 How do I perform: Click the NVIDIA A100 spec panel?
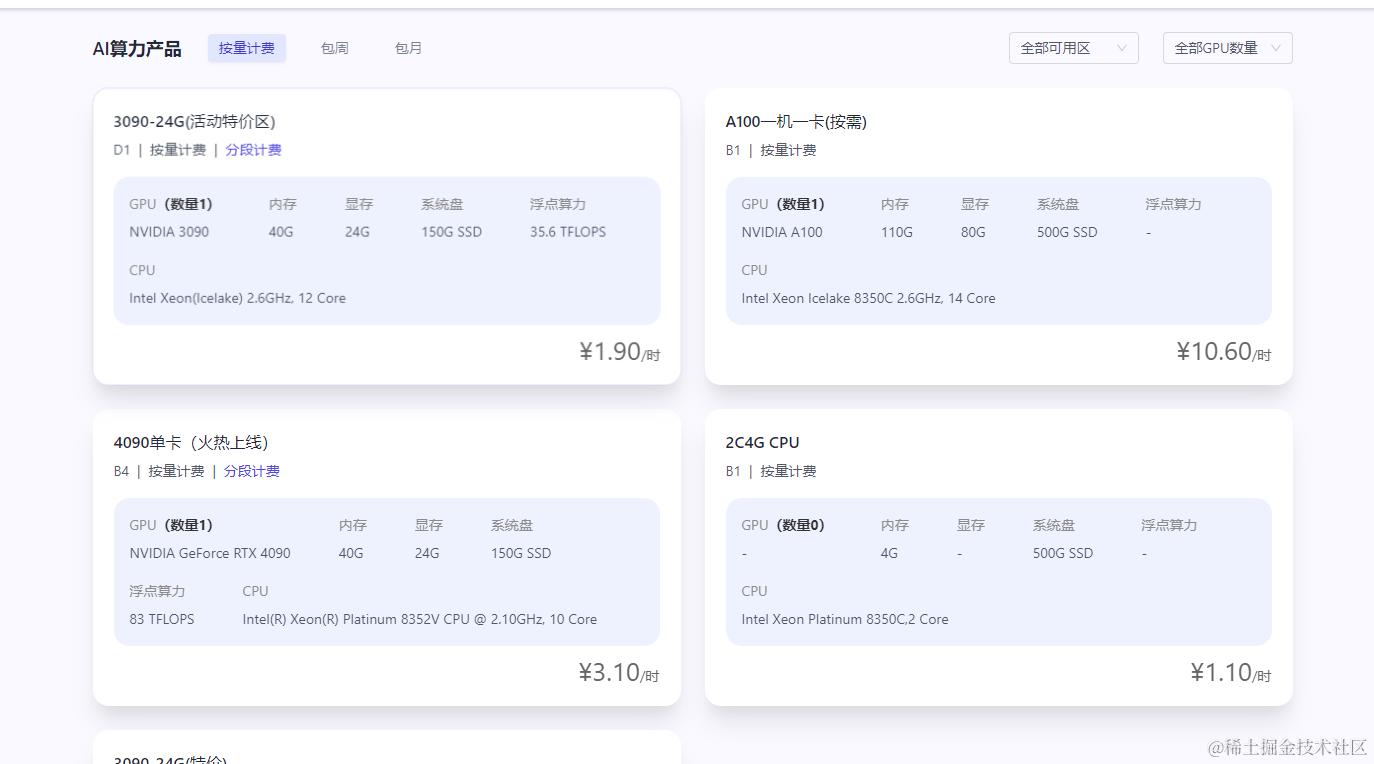998,251
